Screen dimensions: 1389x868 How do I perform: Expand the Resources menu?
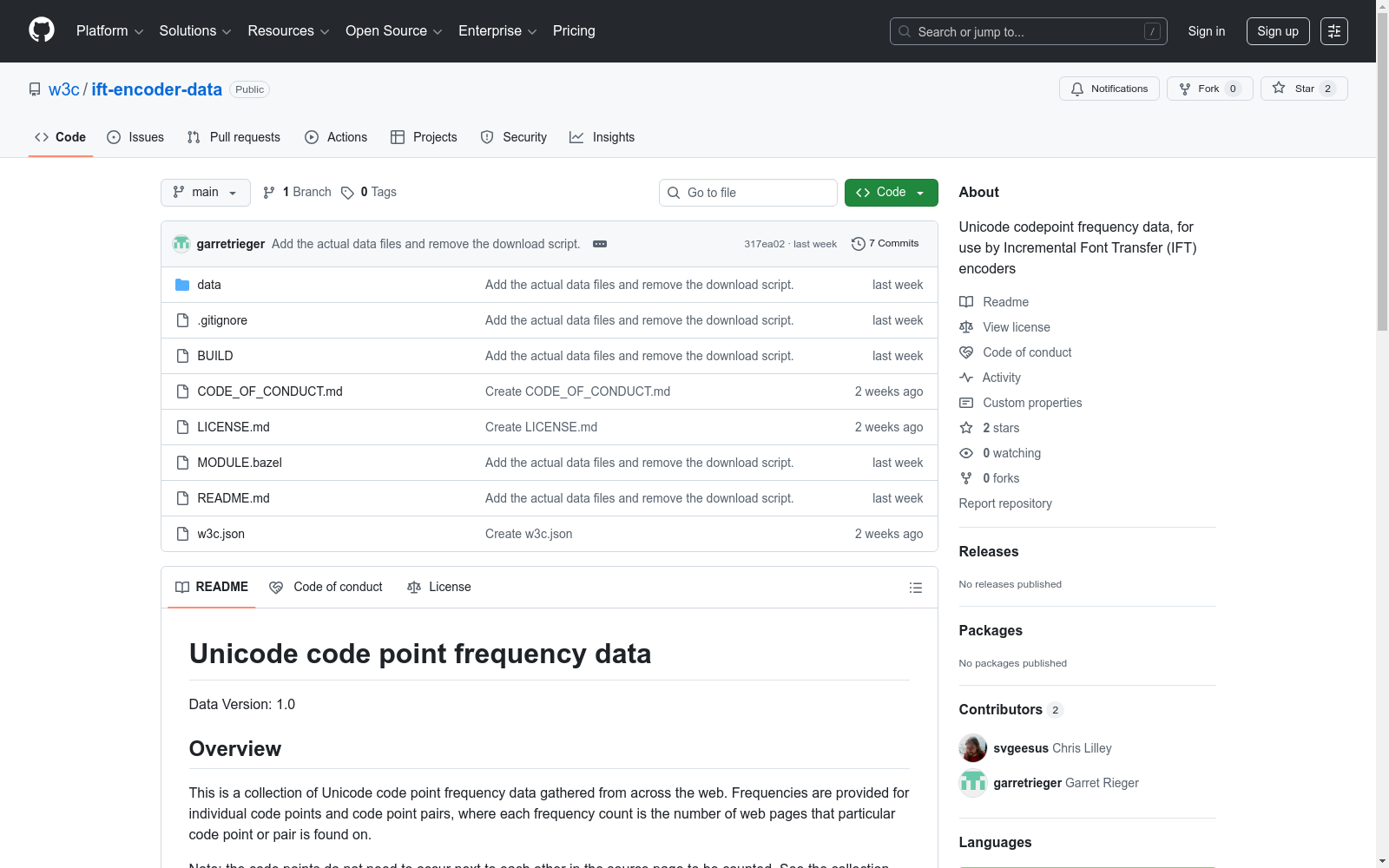[x=289, y=31]
